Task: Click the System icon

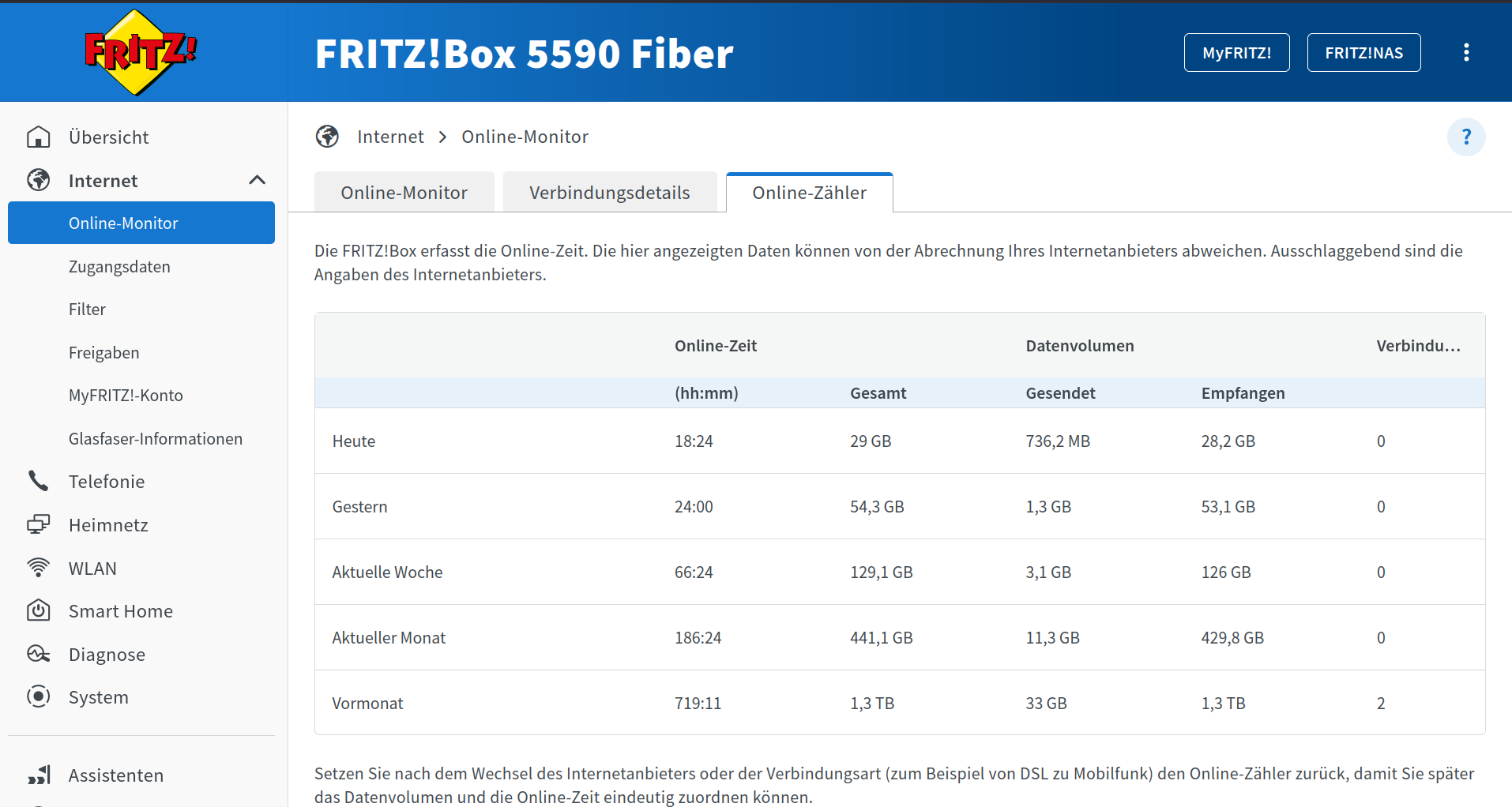Action: click(x=38, y=696)
